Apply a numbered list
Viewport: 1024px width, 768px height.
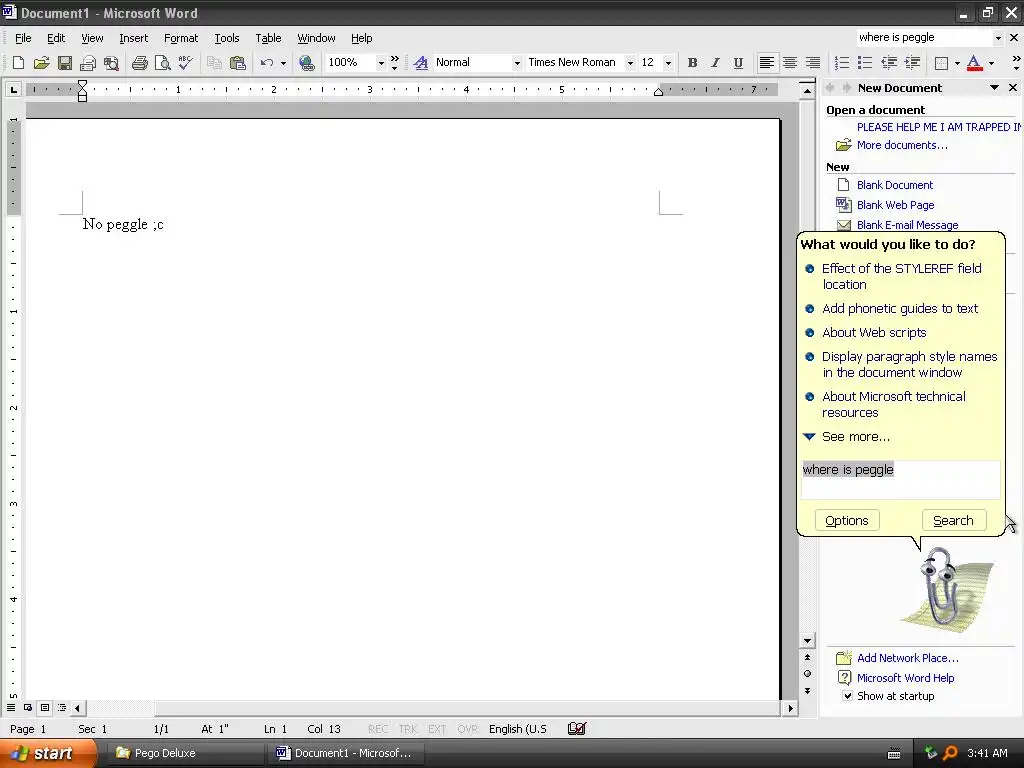(x=842, y=63)
